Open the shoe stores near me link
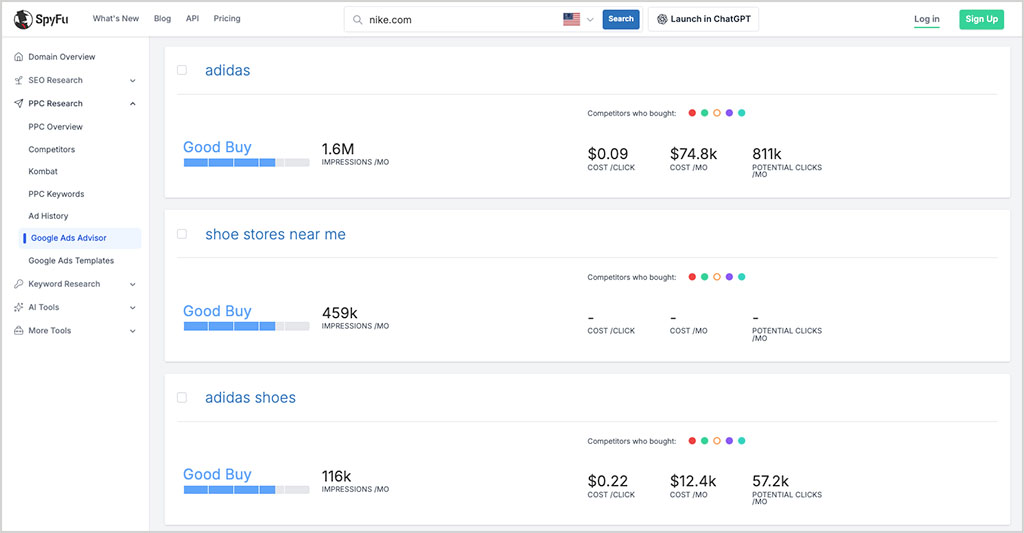This screenshot has height=533, width=1024. pyautogui.click(x=276, y=234)
